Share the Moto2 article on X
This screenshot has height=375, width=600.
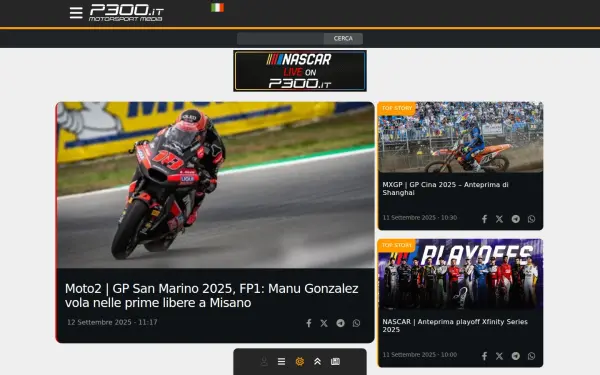pyautogui.click(x=324, y=323)
